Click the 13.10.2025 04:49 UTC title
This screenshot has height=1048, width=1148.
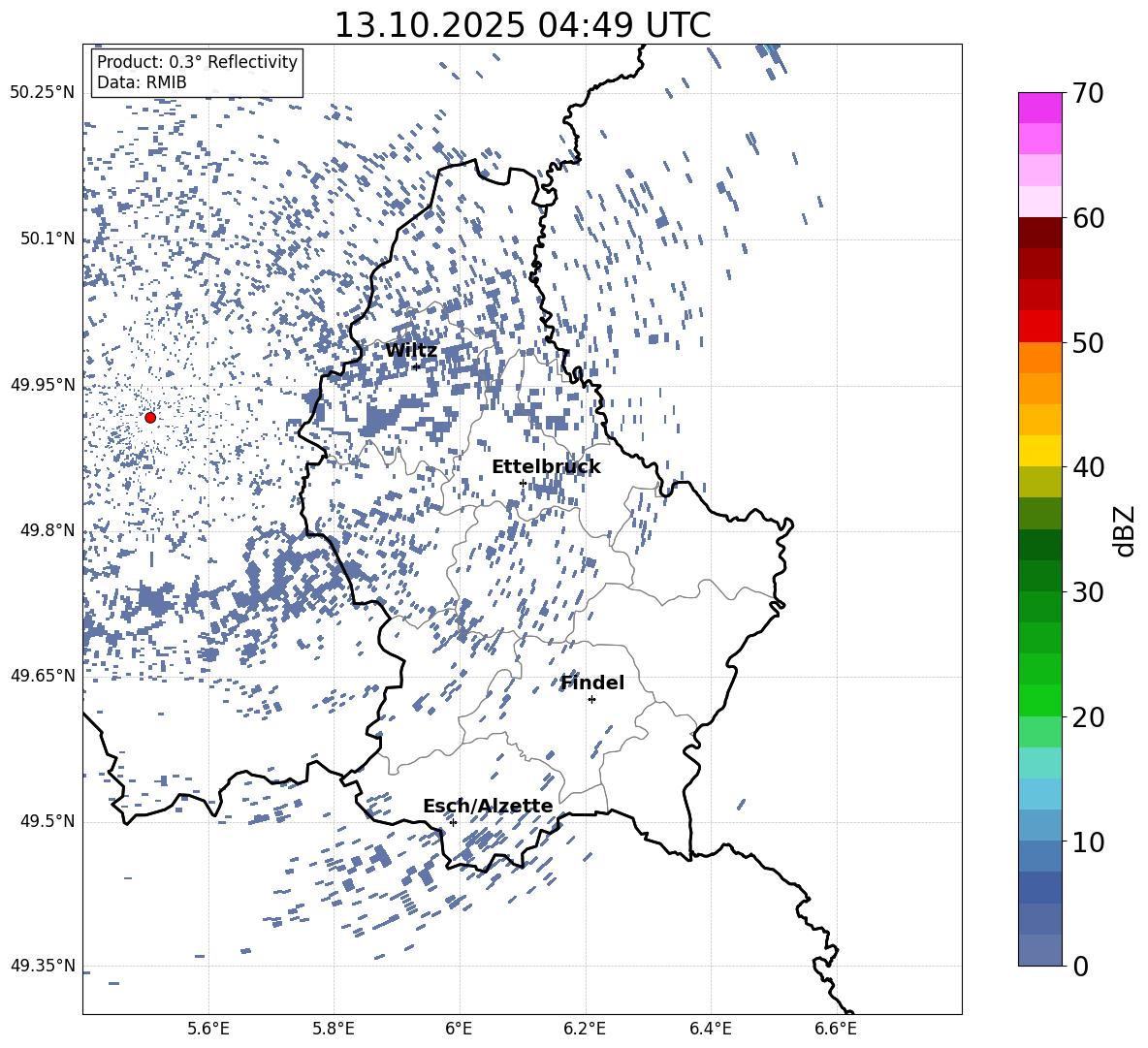[x=523, y=25]
